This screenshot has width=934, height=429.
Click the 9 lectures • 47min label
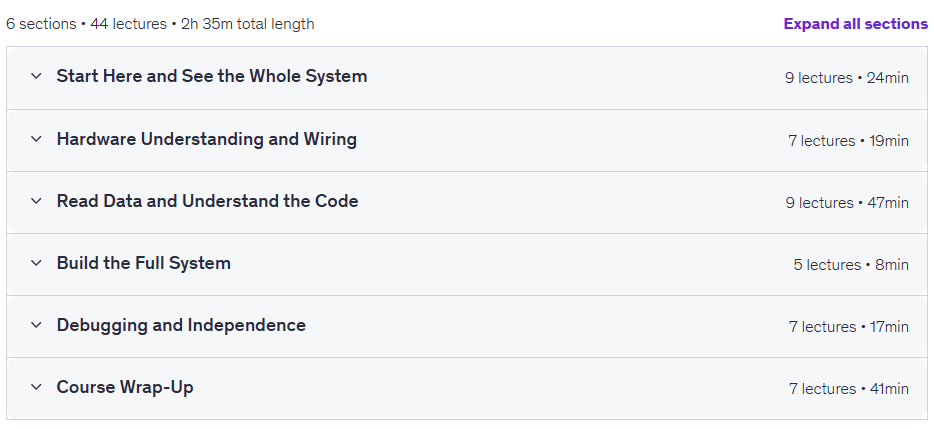tap(846, 203)
